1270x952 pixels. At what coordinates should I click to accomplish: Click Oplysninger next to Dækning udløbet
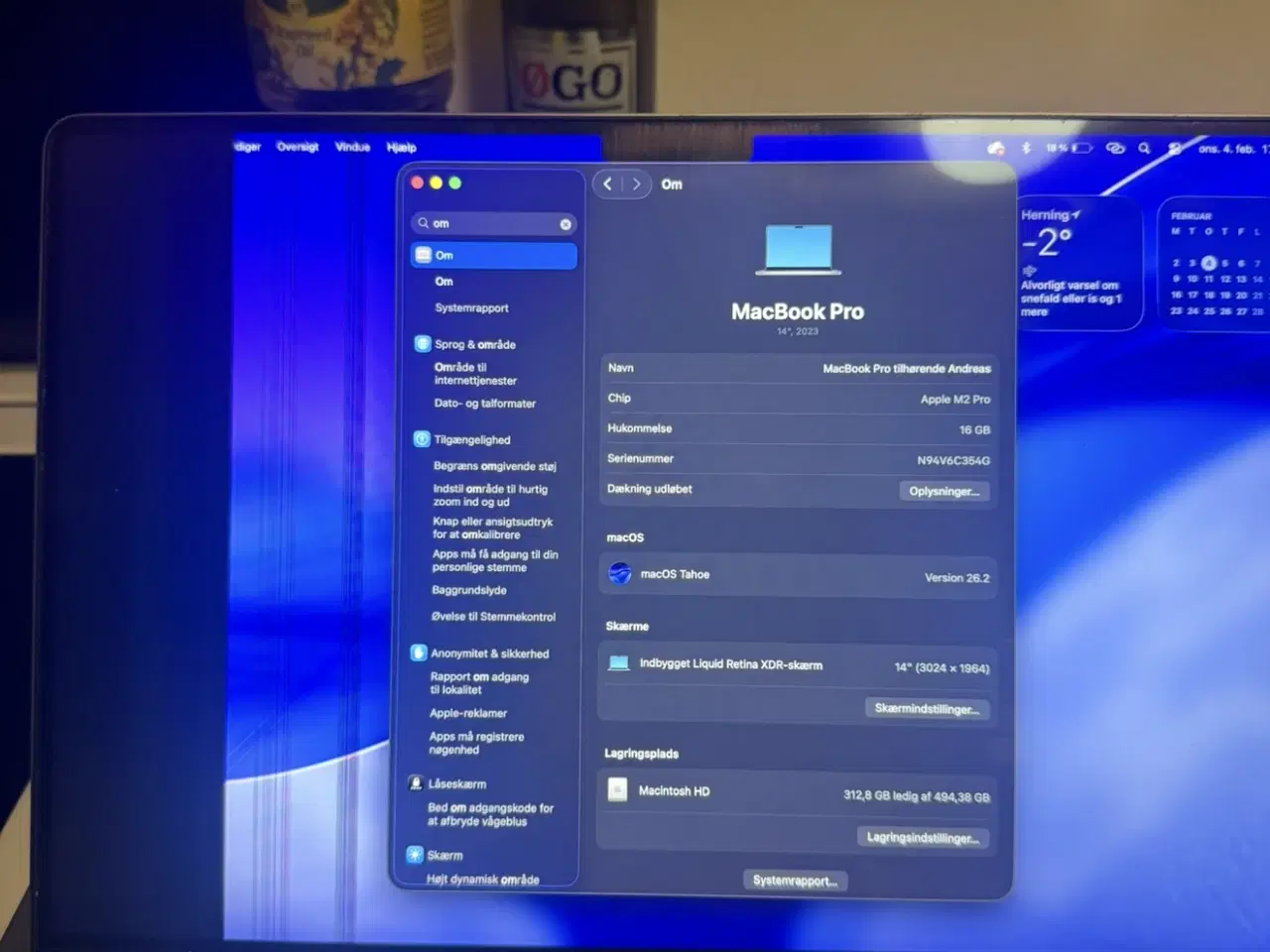943,490
